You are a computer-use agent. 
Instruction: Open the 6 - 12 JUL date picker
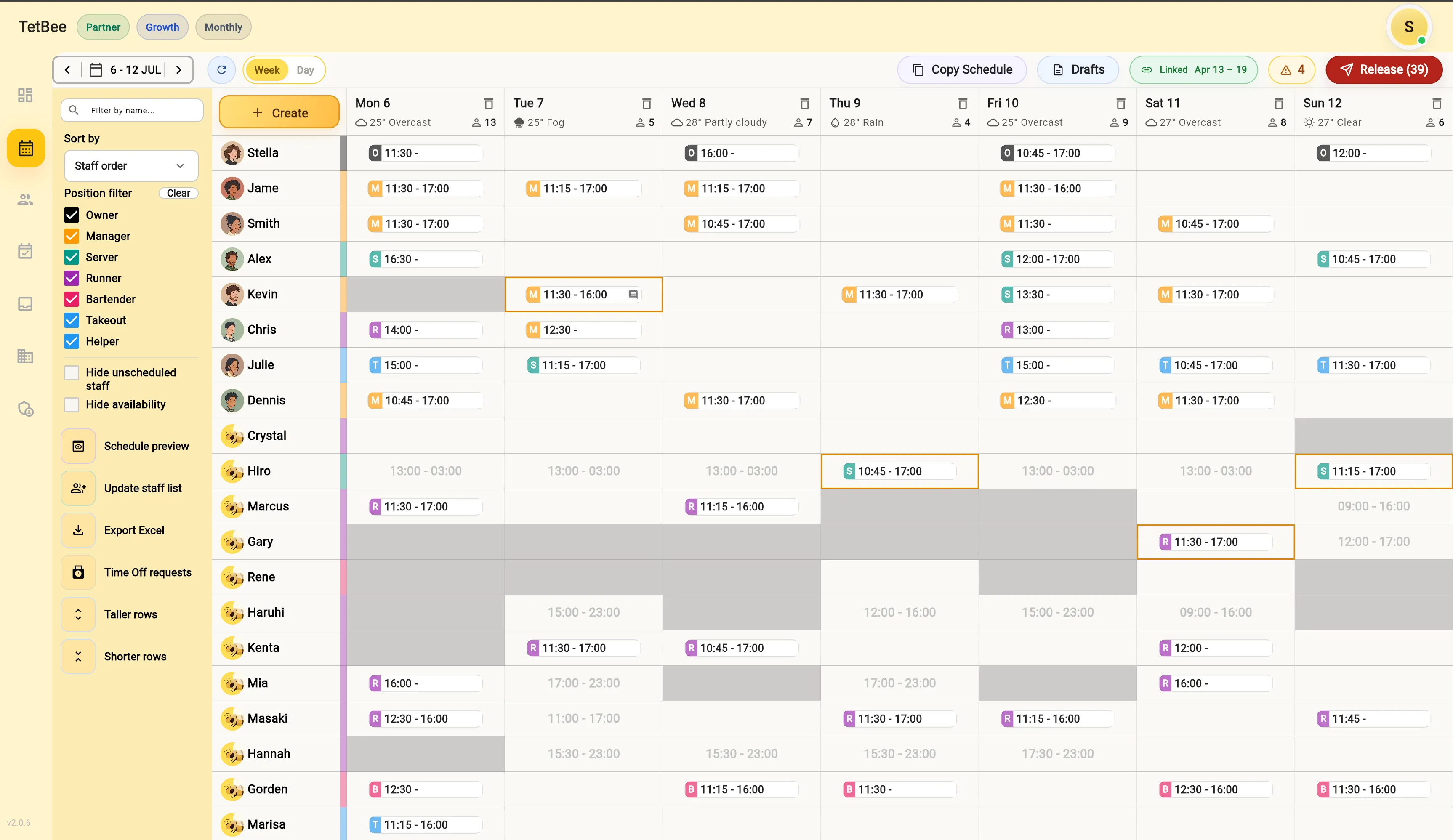pyautogui.click(x=125, y=70)
